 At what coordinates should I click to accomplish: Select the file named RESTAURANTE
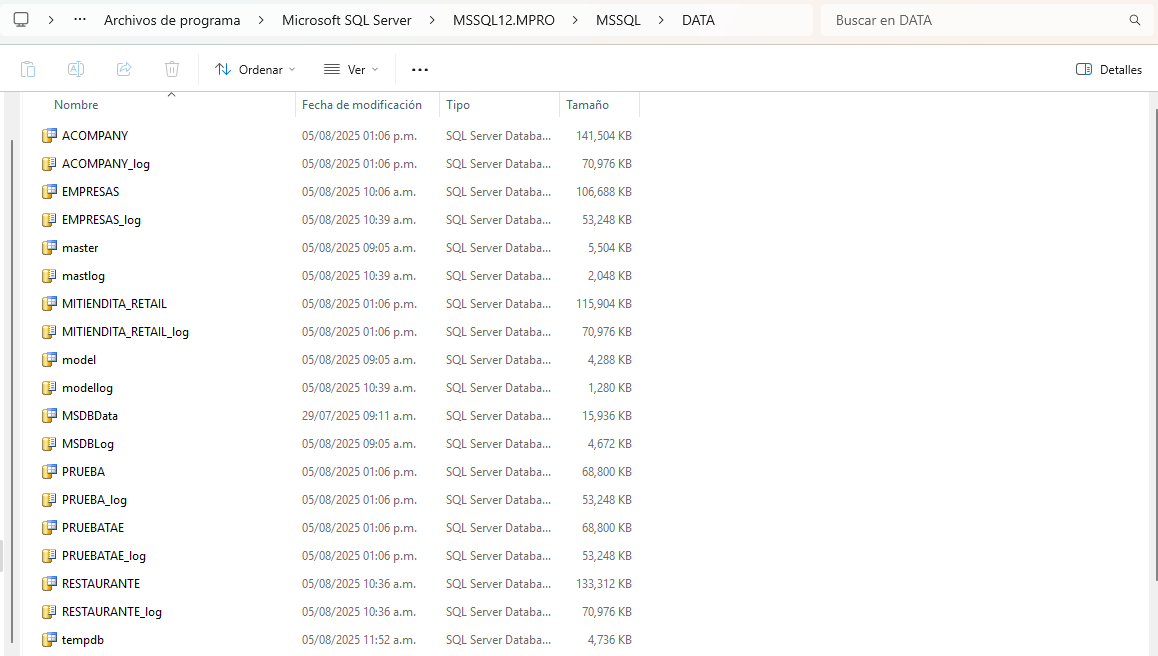100,584
